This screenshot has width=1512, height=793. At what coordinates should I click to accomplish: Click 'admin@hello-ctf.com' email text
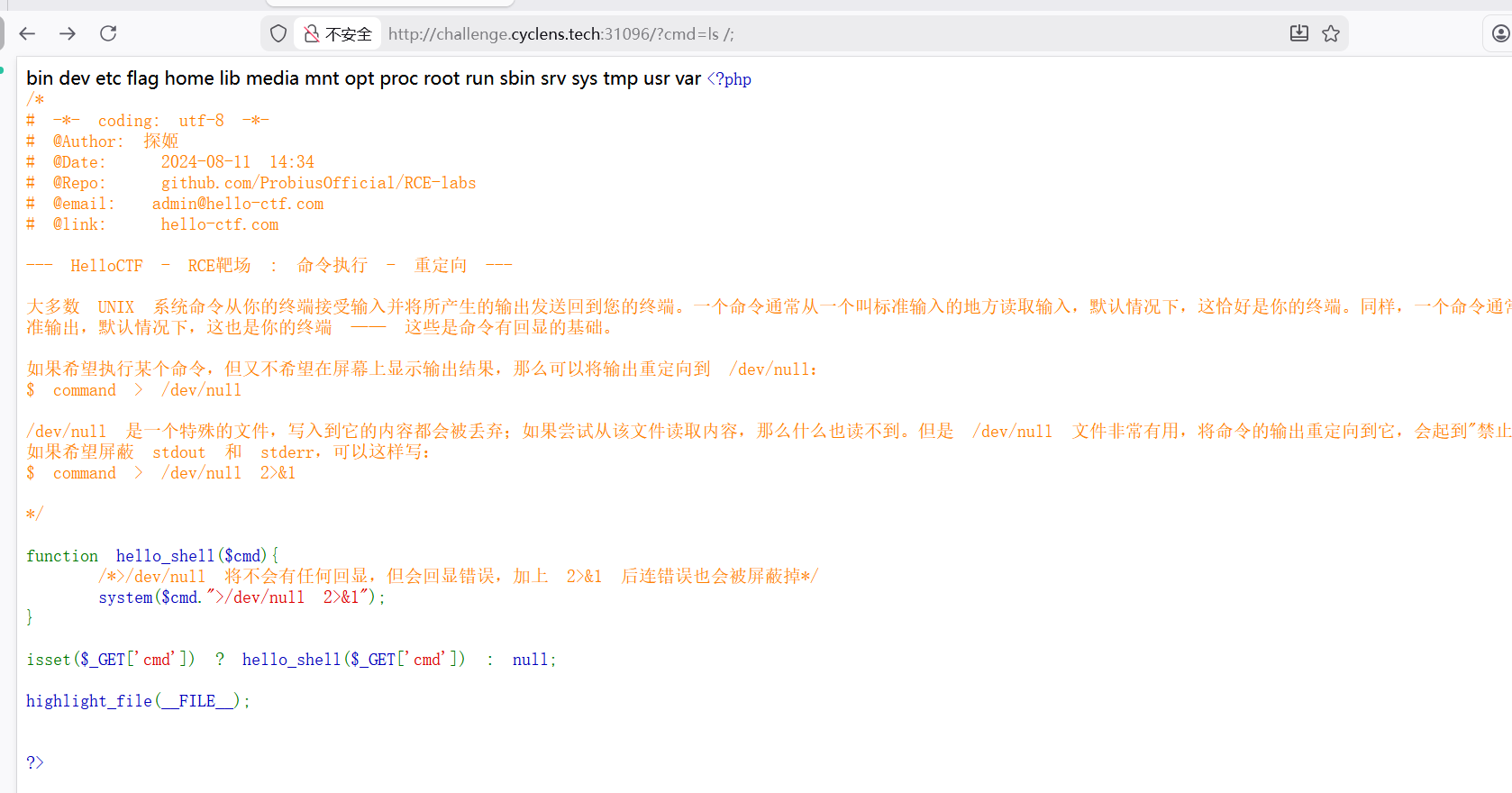[238, 204]
